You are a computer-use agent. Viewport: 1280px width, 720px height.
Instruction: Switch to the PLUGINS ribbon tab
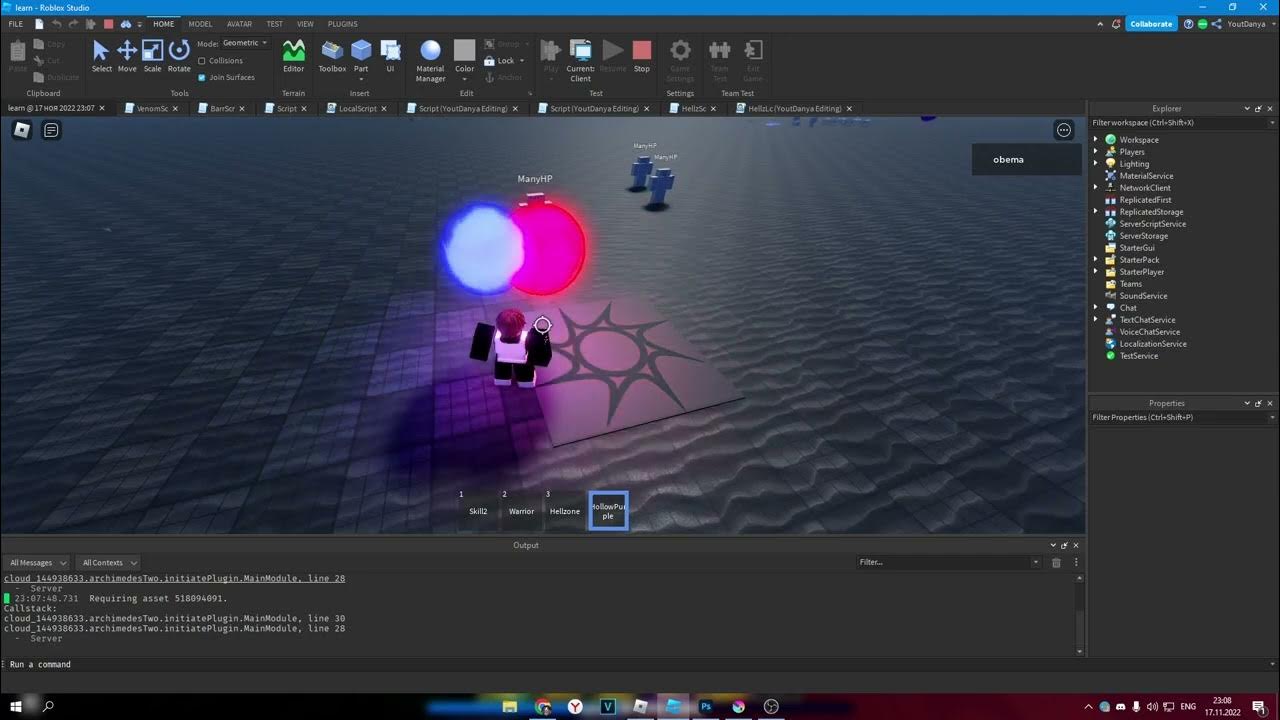tap(342, 24)
